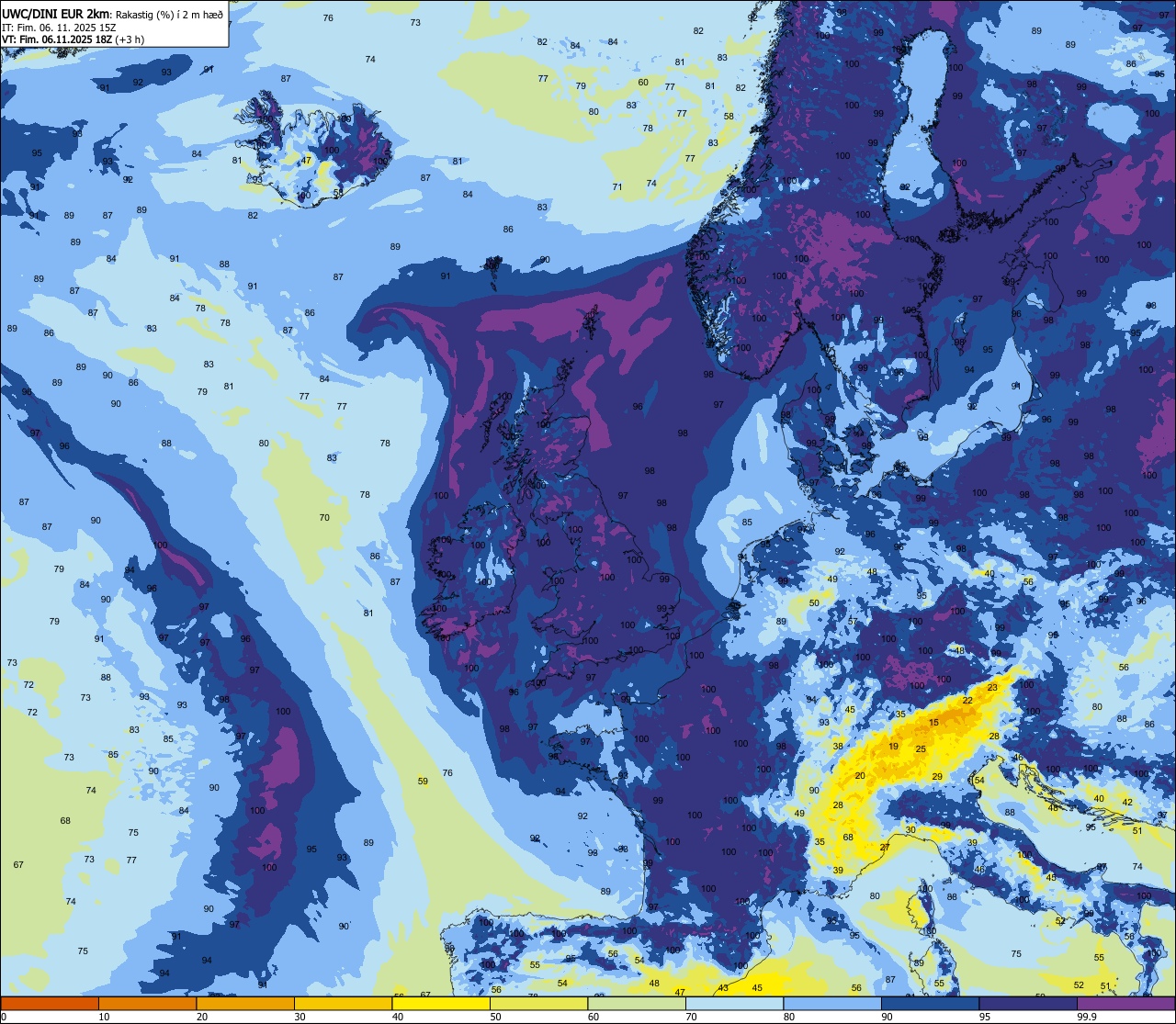The image size is (1176, 1024).
Task: Click the bright yellow 40–50 % legend segment
Action: (x=441, y=1003)
